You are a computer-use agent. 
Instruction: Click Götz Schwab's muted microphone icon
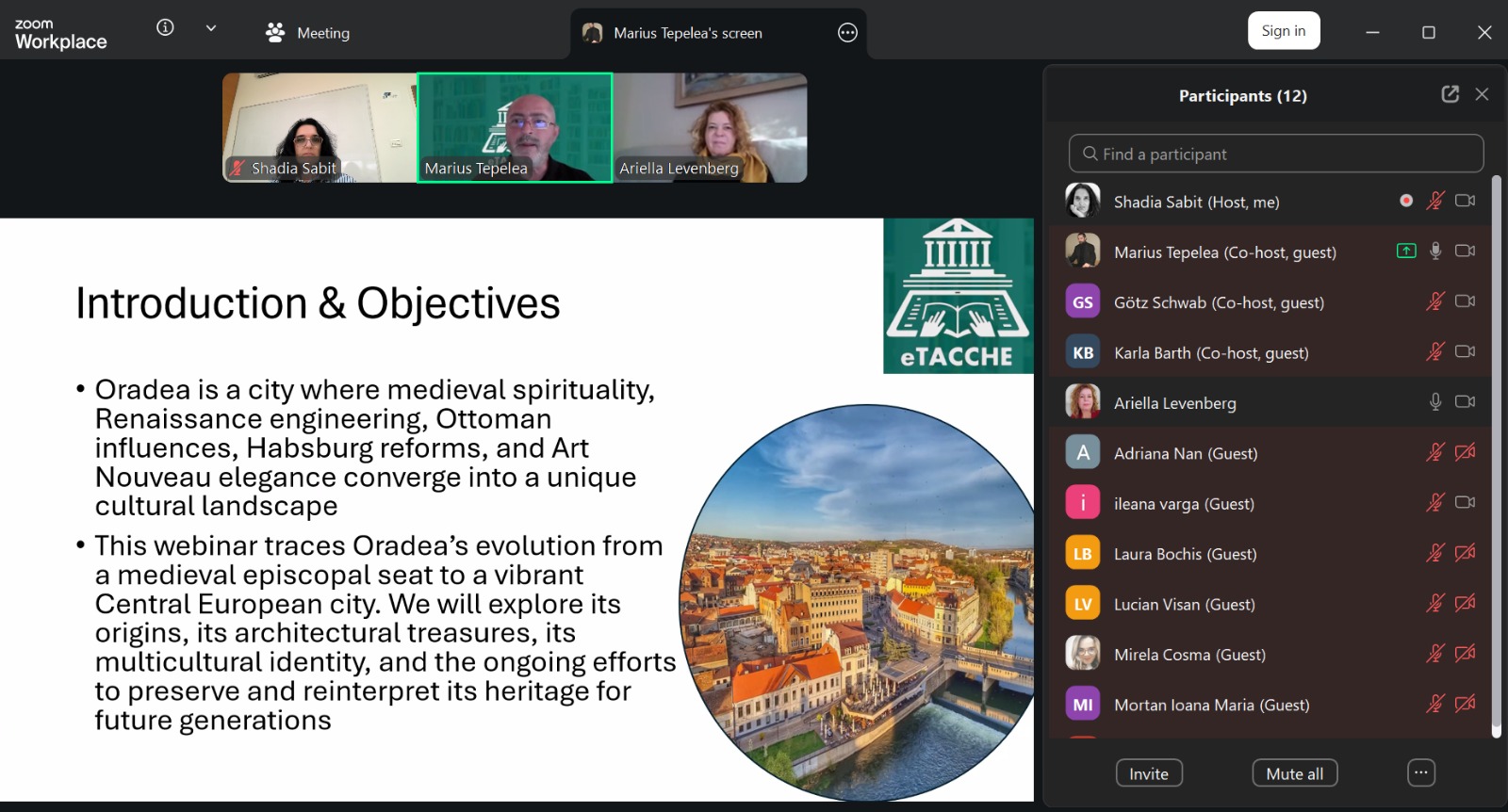1434,301
